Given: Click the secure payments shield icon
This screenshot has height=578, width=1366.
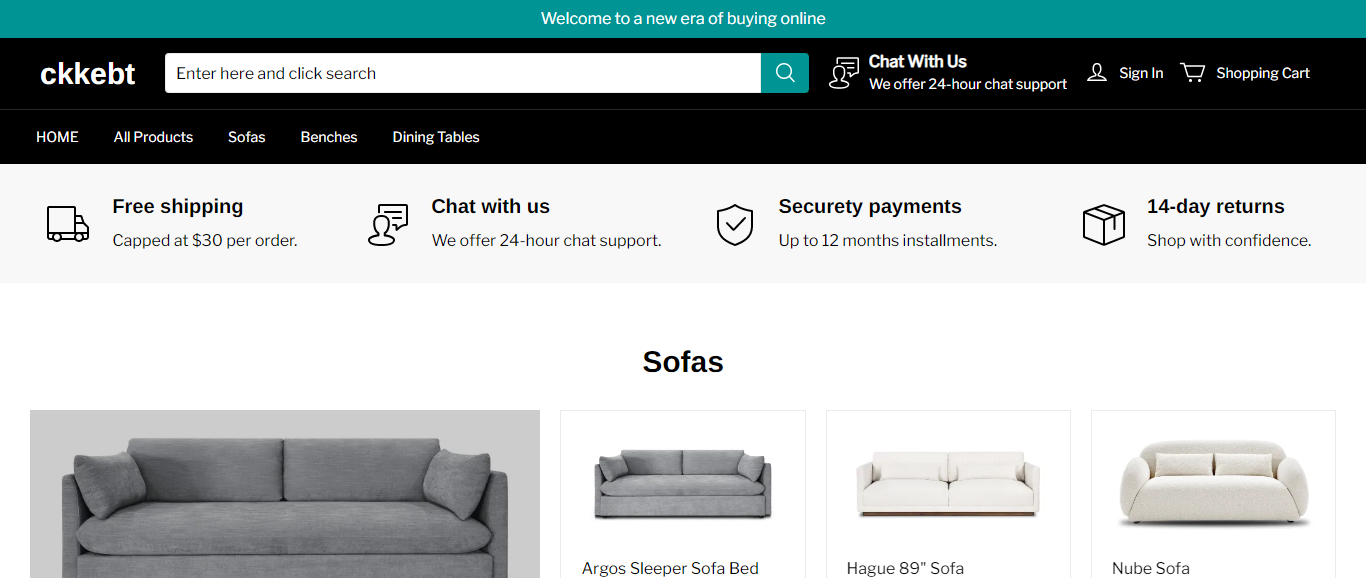Looking at the screenshot, I should (735, 224).
